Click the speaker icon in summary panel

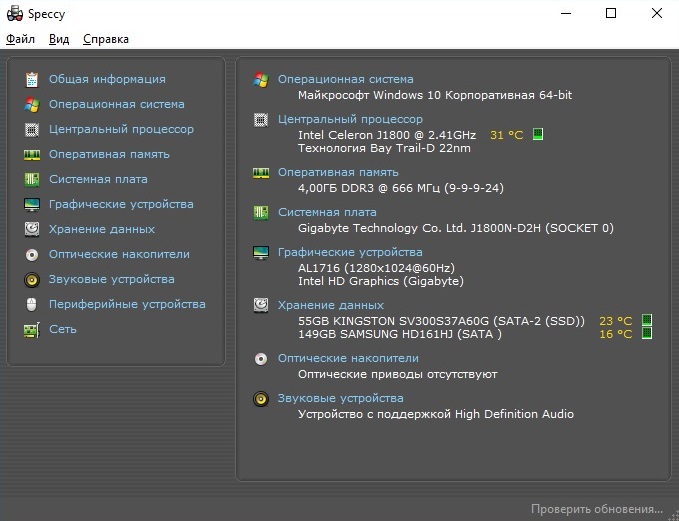pyautogui.click(x=261, y=398)
